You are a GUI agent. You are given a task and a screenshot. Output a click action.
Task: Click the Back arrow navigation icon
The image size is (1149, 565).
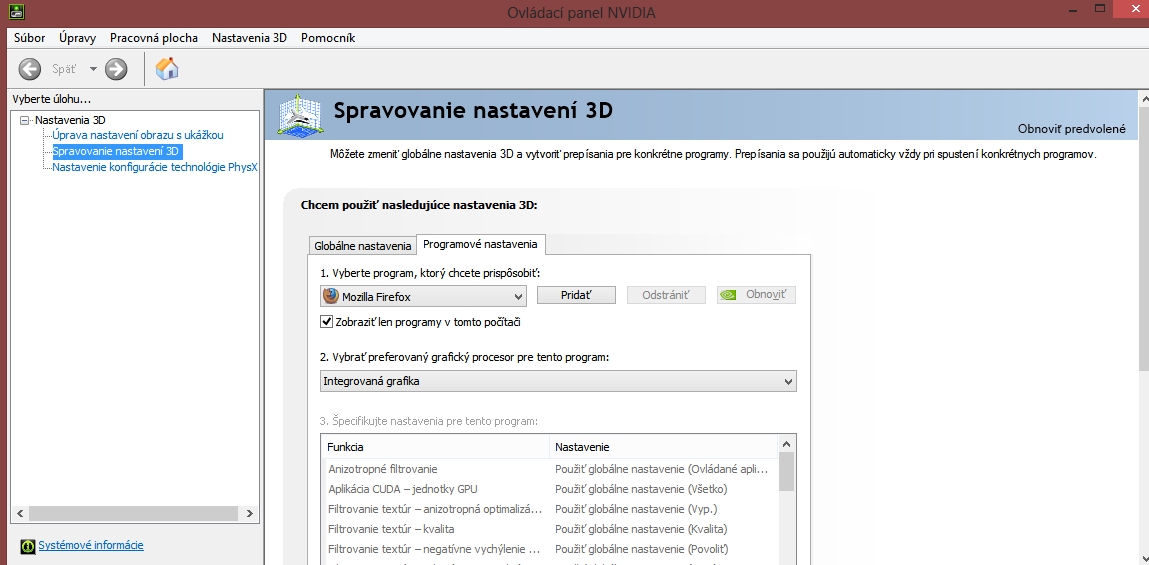[x=29, y=69]
